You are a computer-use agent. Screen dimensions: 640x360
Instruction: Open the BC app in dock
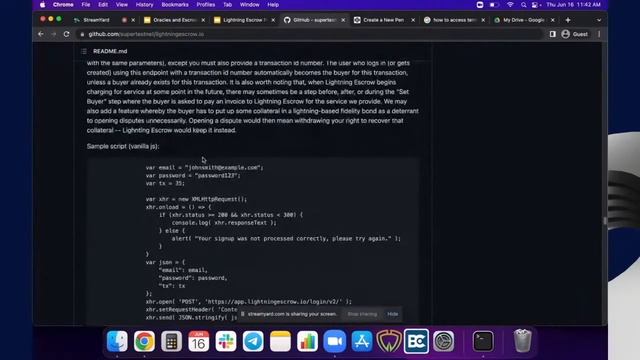point(416,341)
